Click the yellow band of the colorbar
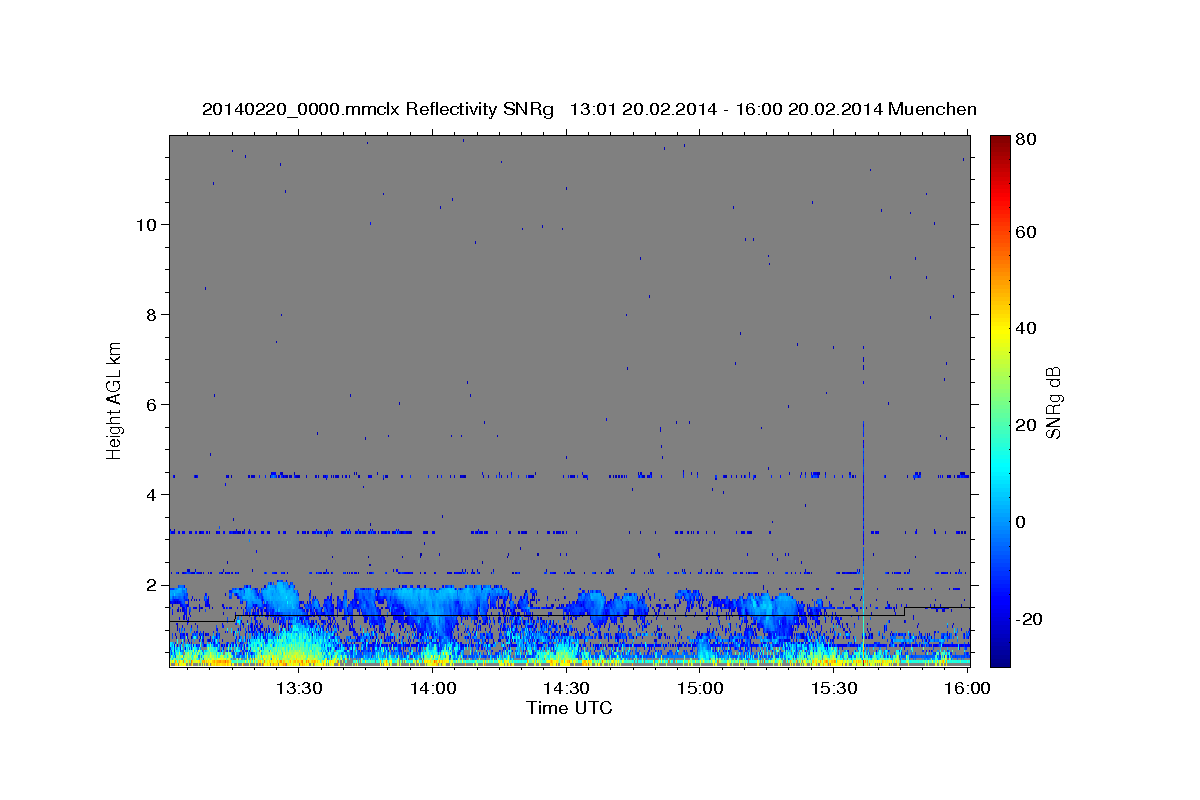The image size is (1200, 800). point(1000,330)
